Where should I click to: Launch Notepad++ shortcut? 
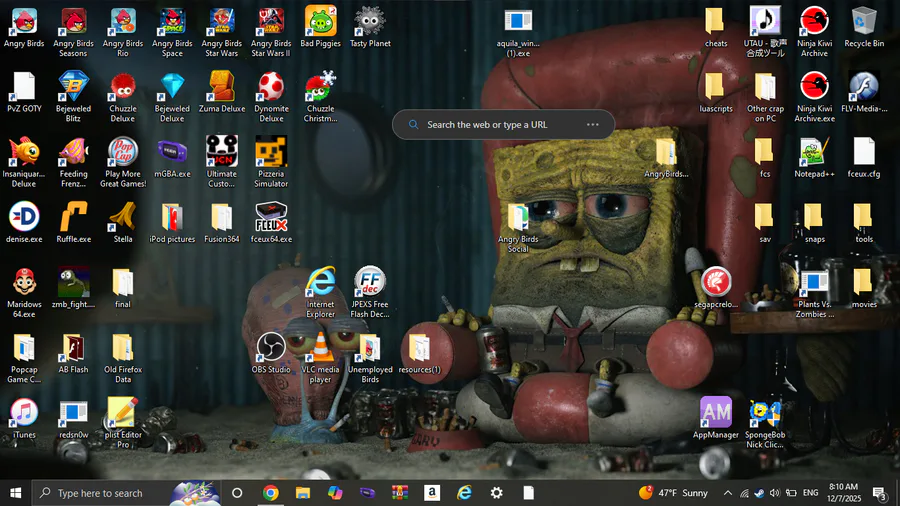(814, 157)
